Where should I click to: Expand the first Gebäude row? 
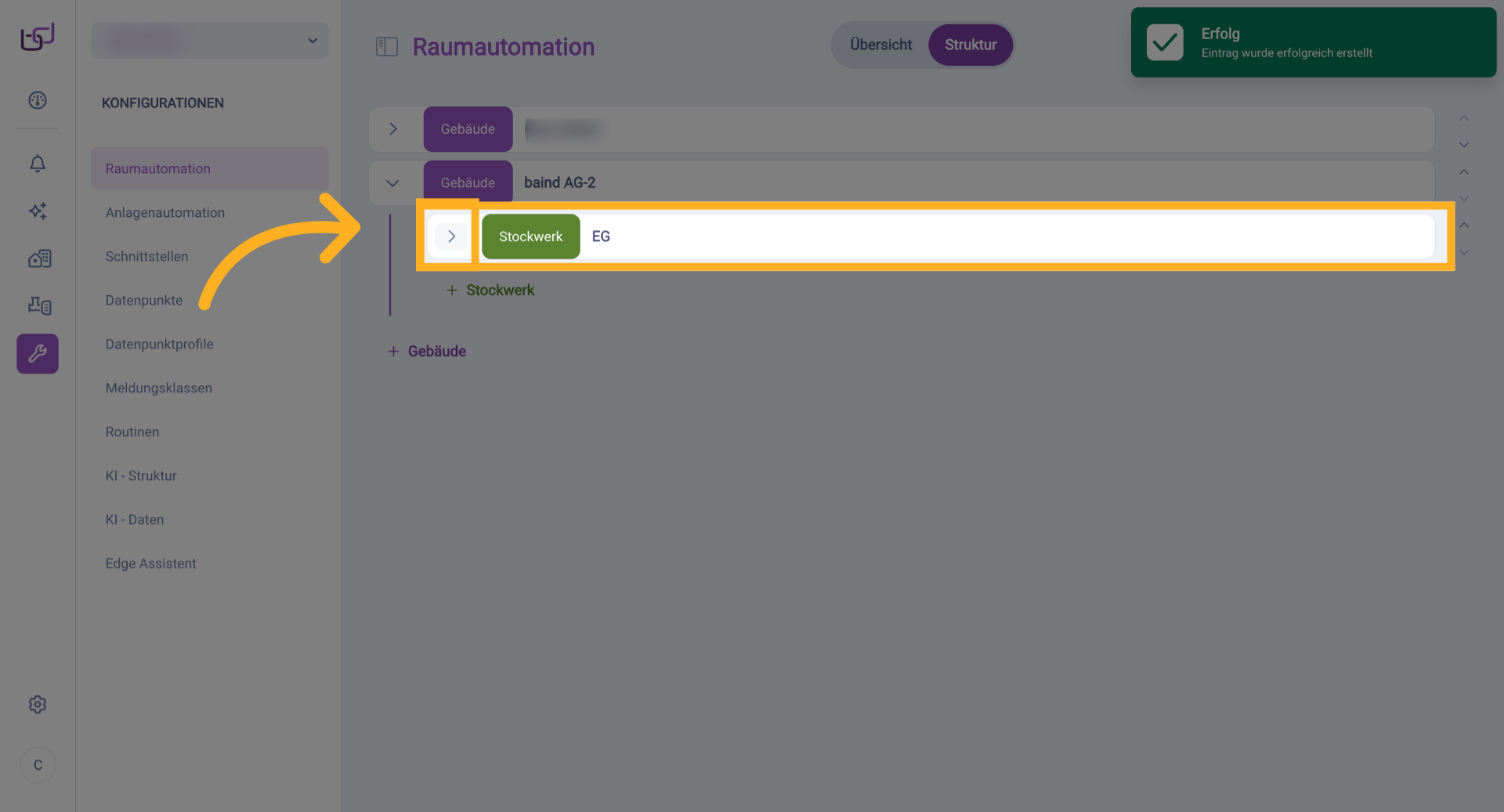(393, 129)
